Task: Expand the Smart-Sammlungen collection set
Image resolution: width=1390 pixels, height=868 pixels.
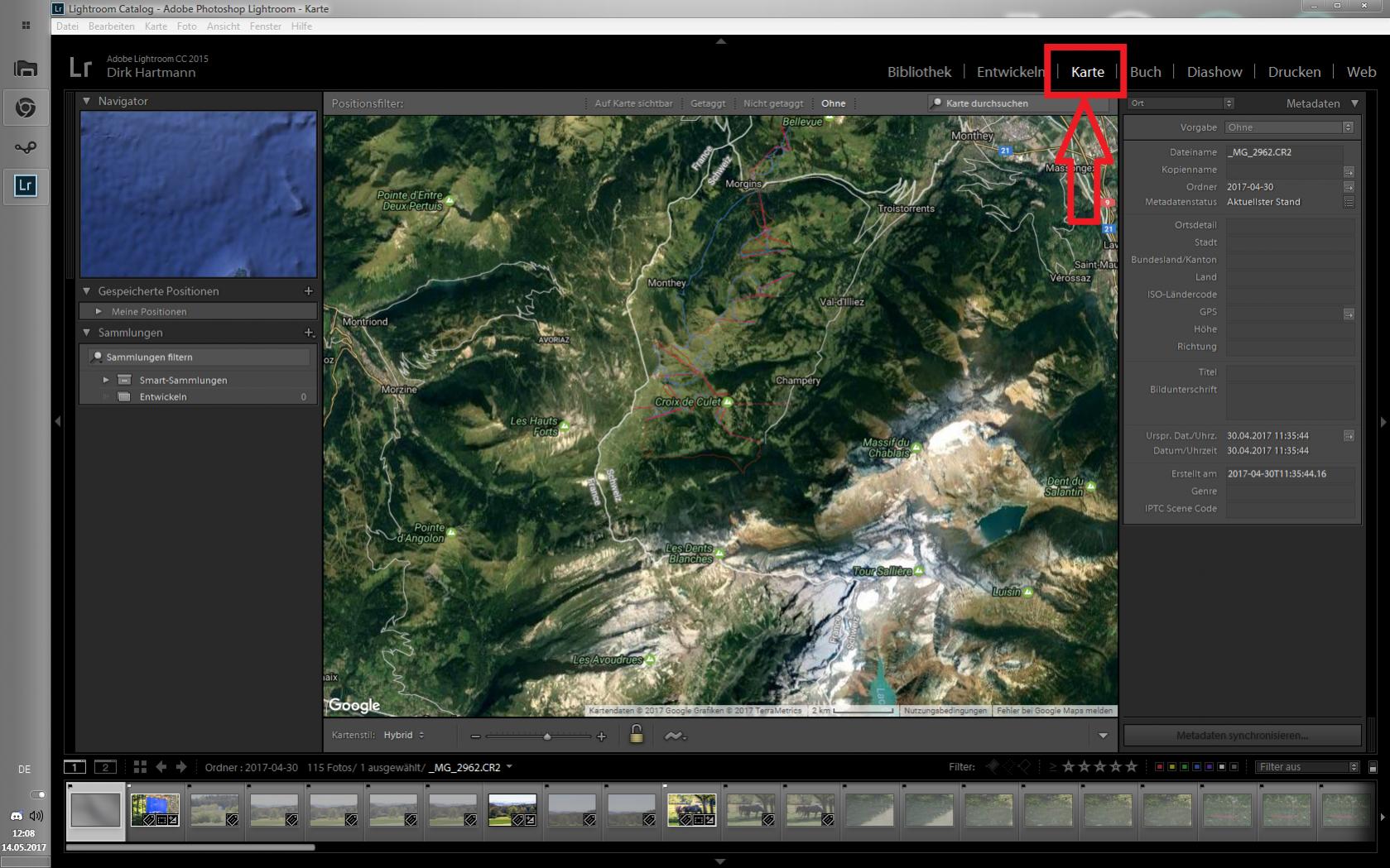Action: click(106, 381)
